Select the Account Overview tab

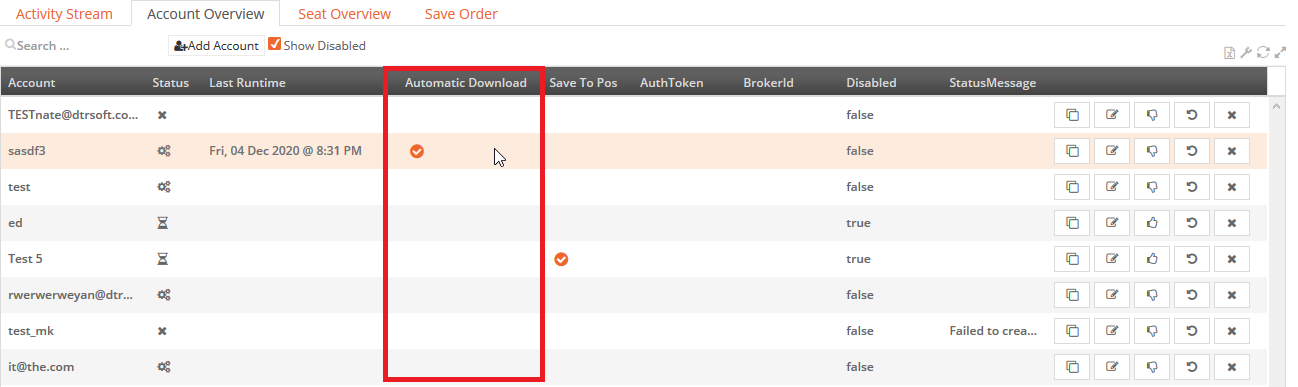[205, 14]
